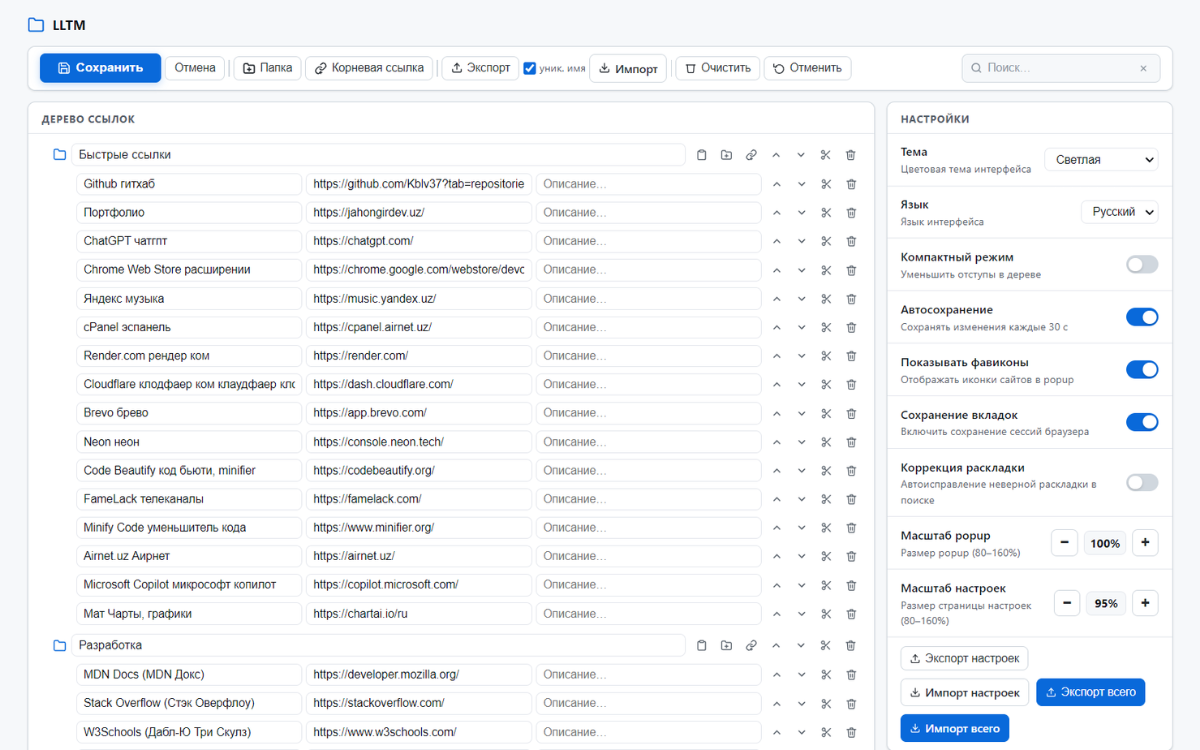Click the toolbar Импорт button
Image resolution: width=1200 pixels, height=750 pixels.
tap(628, 69)
